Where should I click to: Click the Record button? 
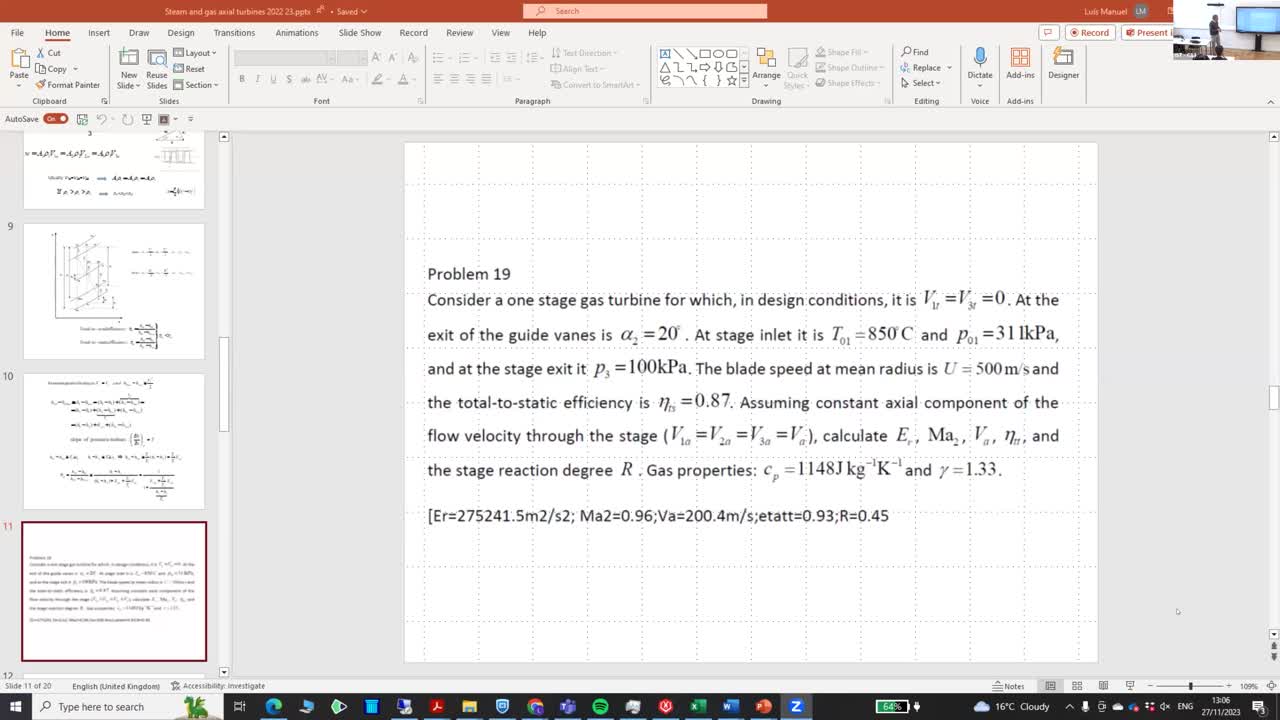click(1088, 33)
